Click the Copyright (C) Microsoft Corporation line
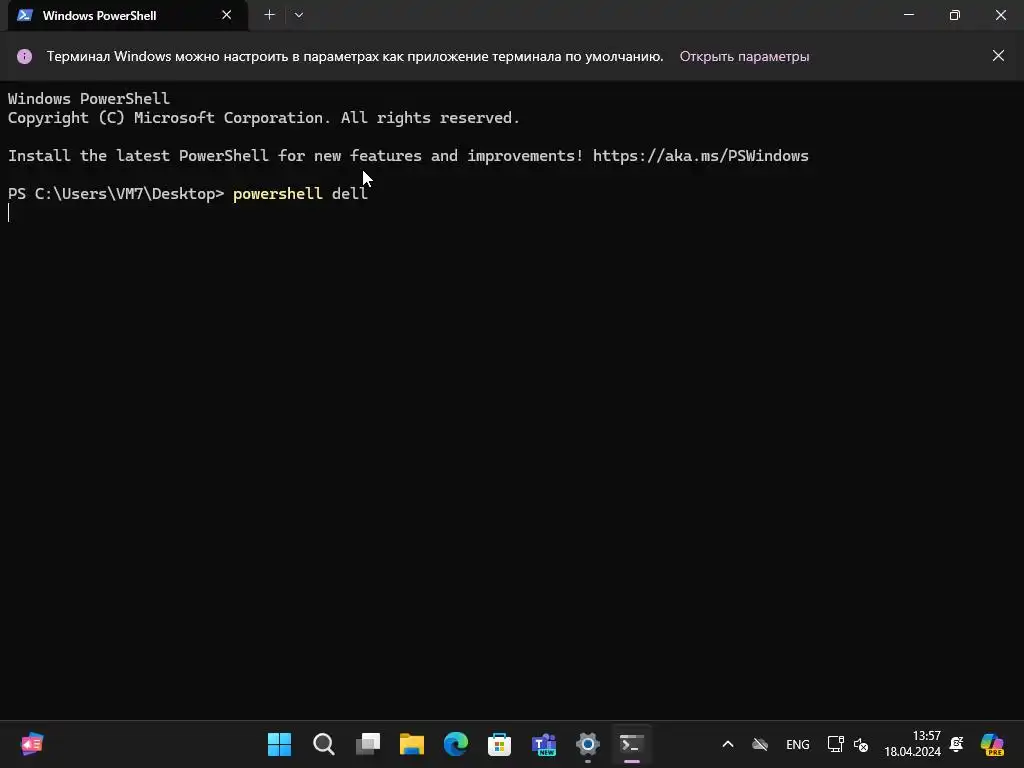 [264, 118]
